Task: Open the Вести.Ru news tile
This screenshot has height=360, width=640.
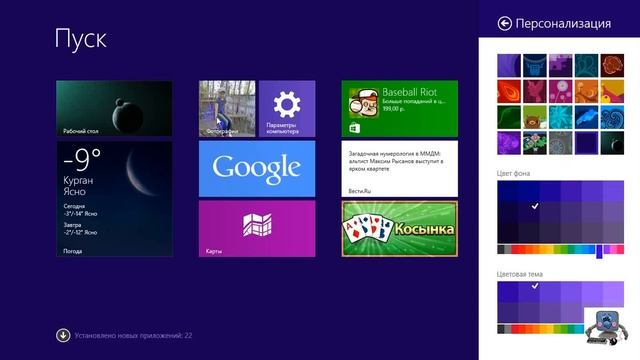Action: (x=400, y=169)
